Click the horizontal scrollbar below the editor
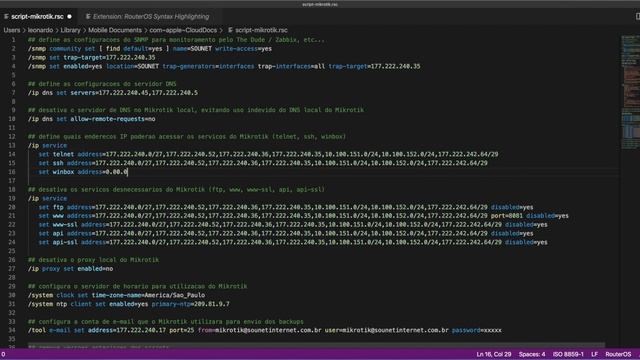Viewport: 640px width, 360px height. click(x=316, y=346)
